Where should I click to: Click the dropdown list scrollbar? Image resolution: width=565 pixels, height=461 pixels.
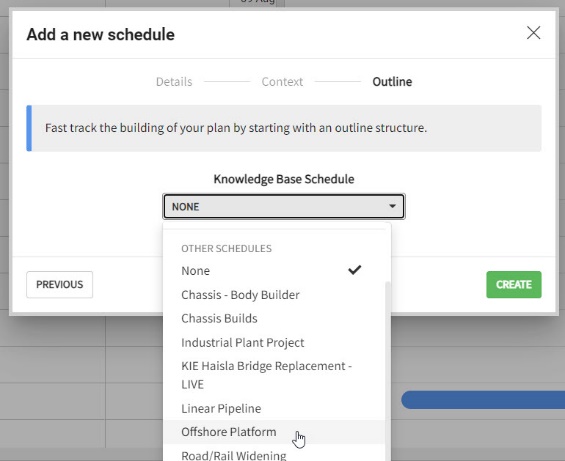click(x=388, y=371)
